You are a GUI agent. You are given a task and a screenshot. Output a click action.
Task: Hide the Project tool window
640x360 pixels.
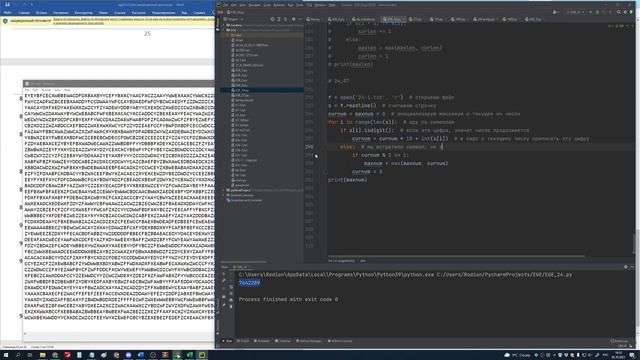pos(300,19)
